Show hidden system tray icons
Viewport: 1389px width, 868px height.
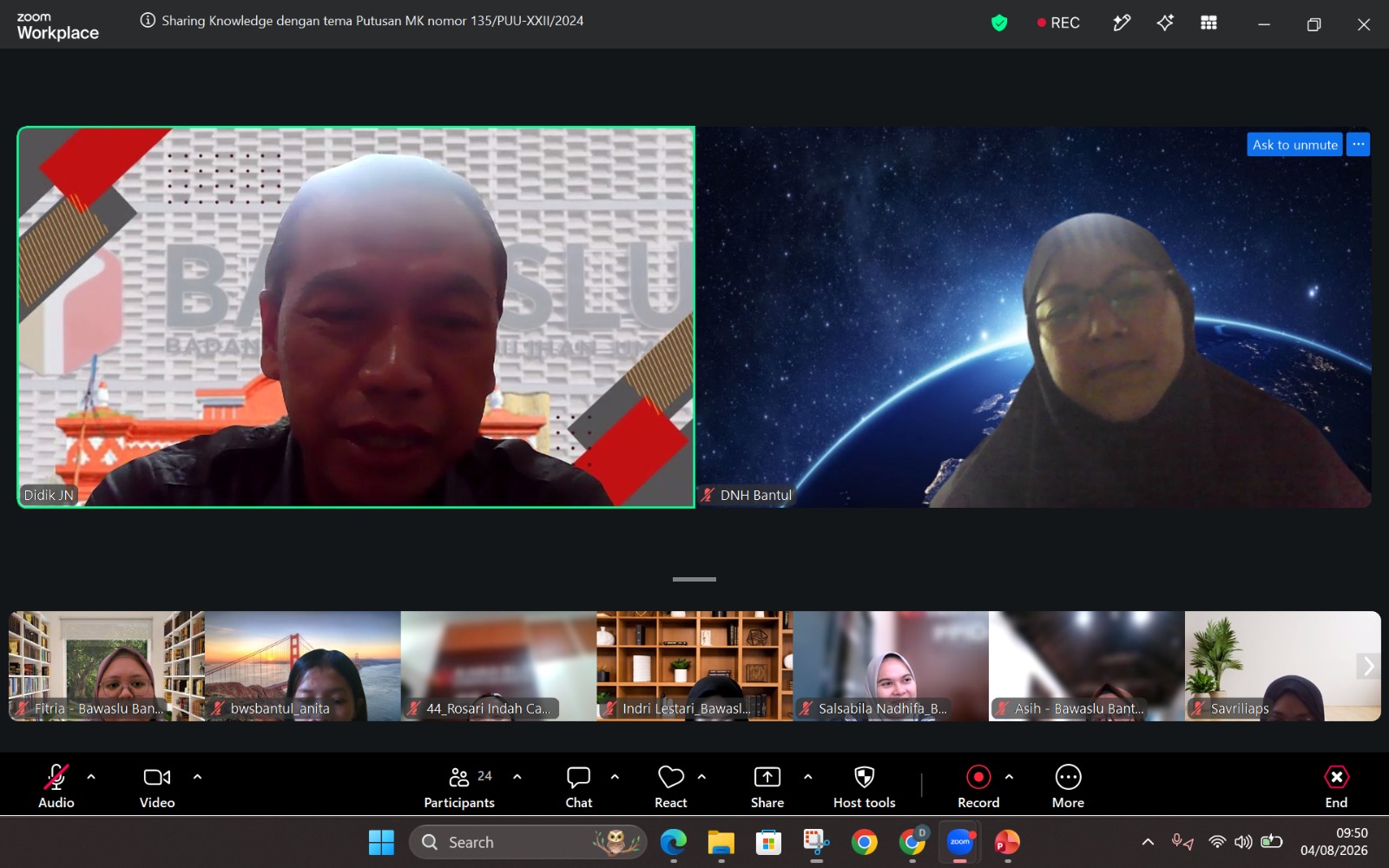pos(1148,841)
